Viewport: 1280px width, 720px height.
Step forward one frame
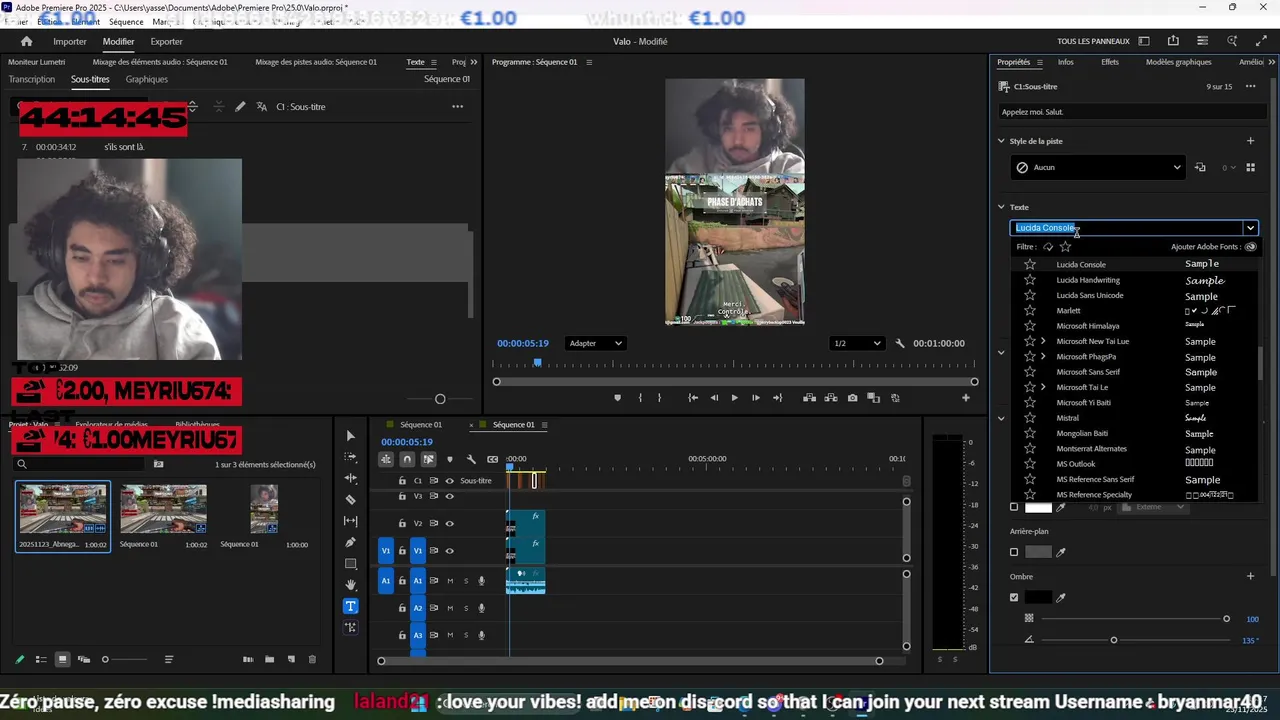pos(755,398)
